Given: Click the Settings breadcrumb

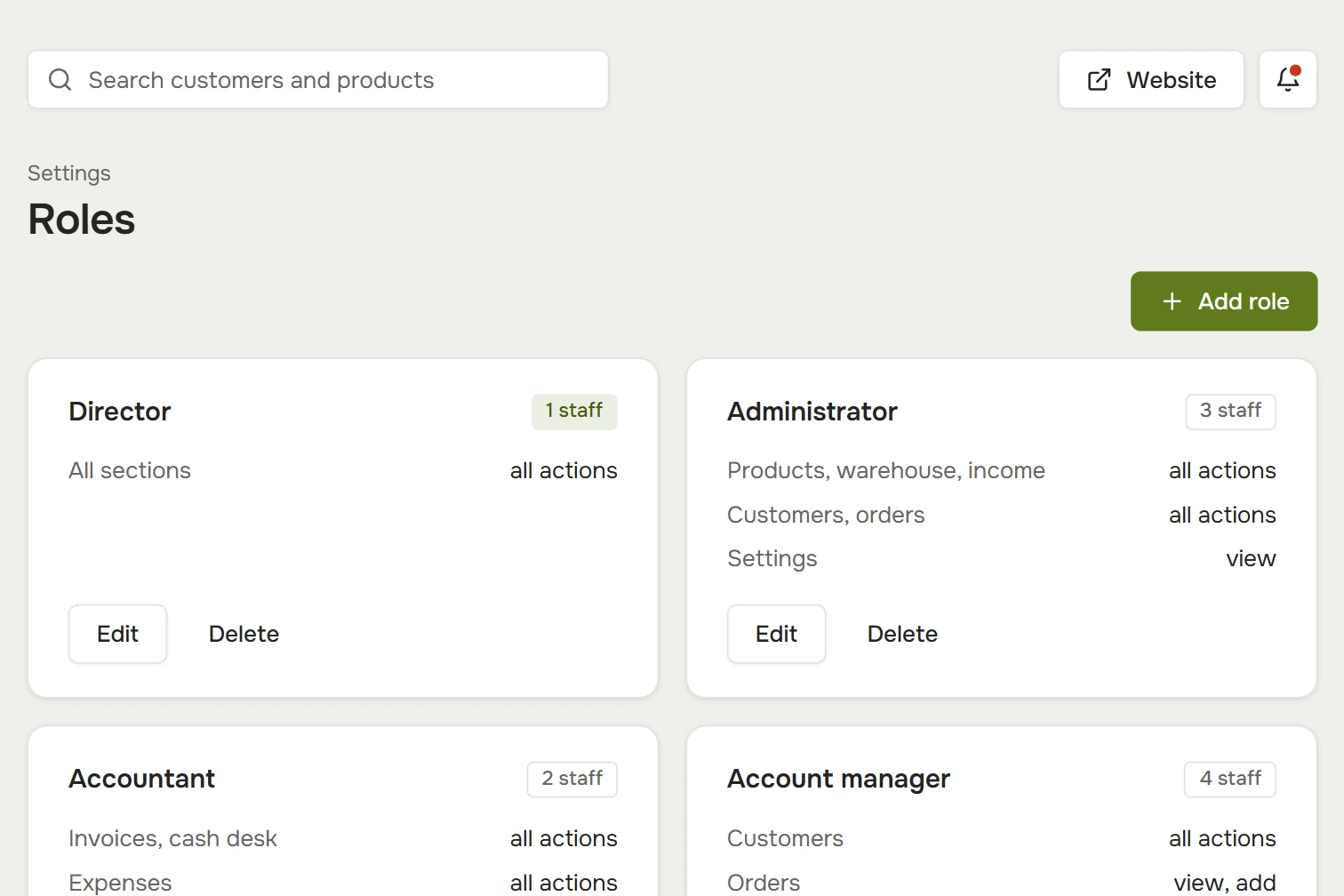Looking at the screenshot, I should pyautogui.click(x=69, y=173).
